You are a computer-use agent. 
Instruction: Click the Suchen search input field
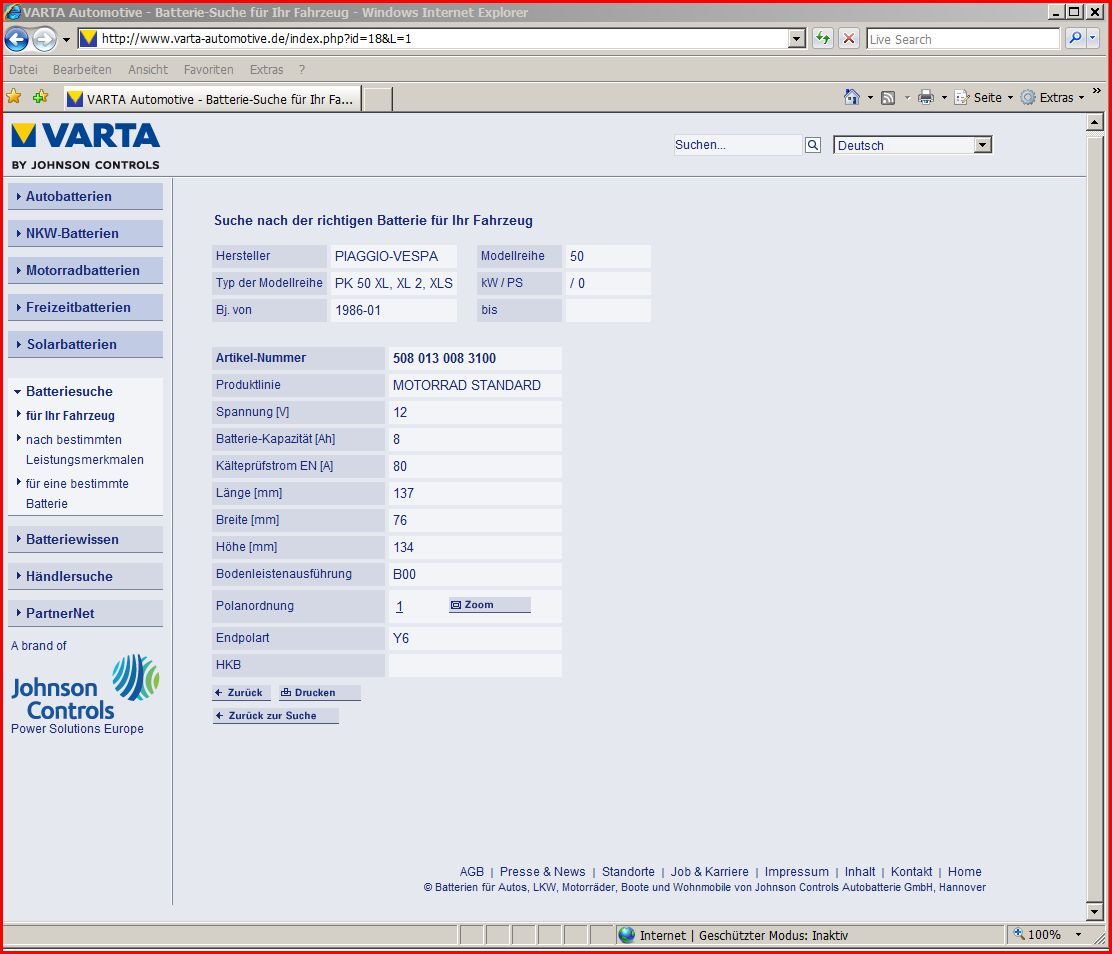coord(737,145)
